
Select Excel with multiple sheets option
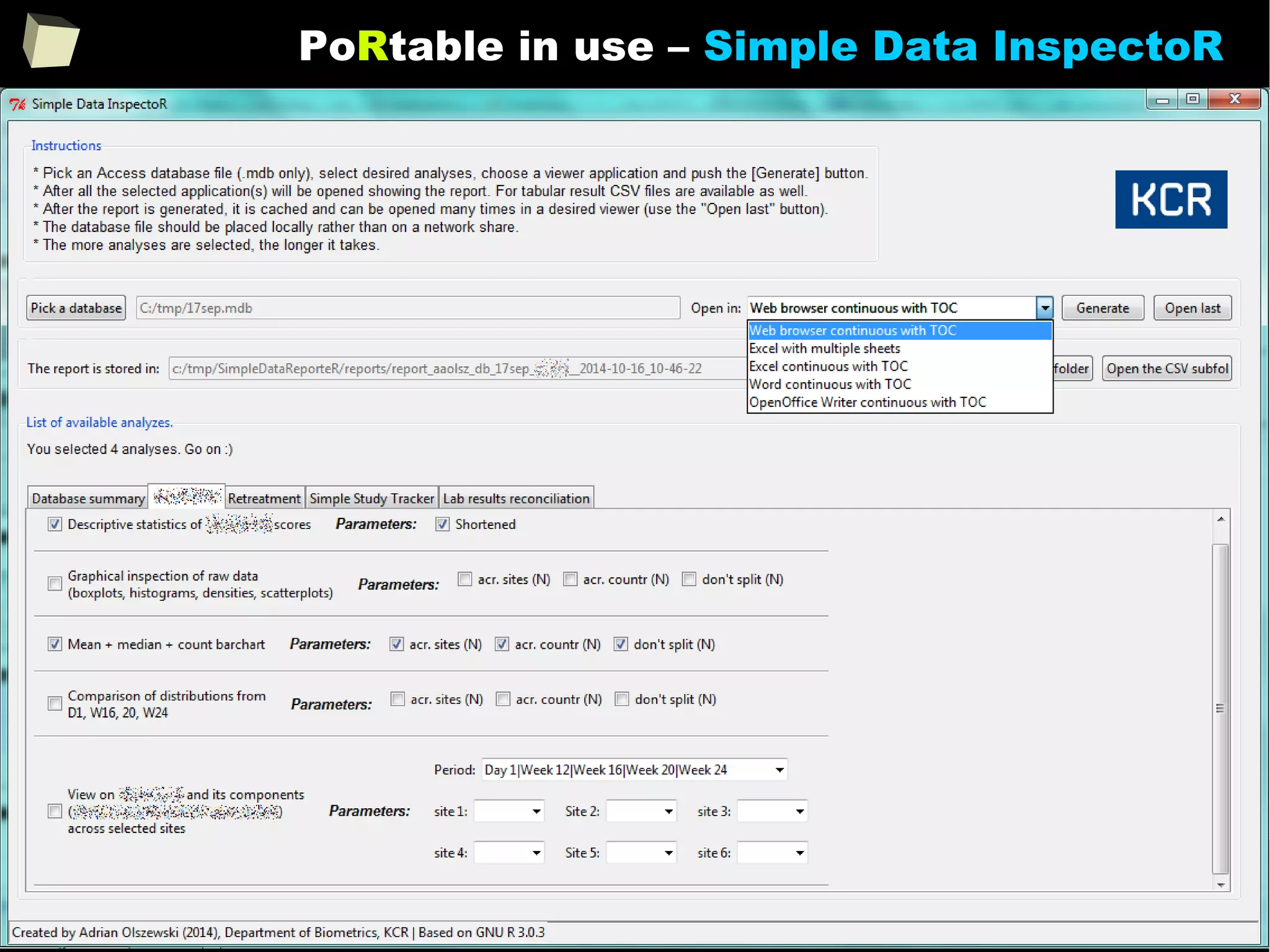(x=900, y=349)
